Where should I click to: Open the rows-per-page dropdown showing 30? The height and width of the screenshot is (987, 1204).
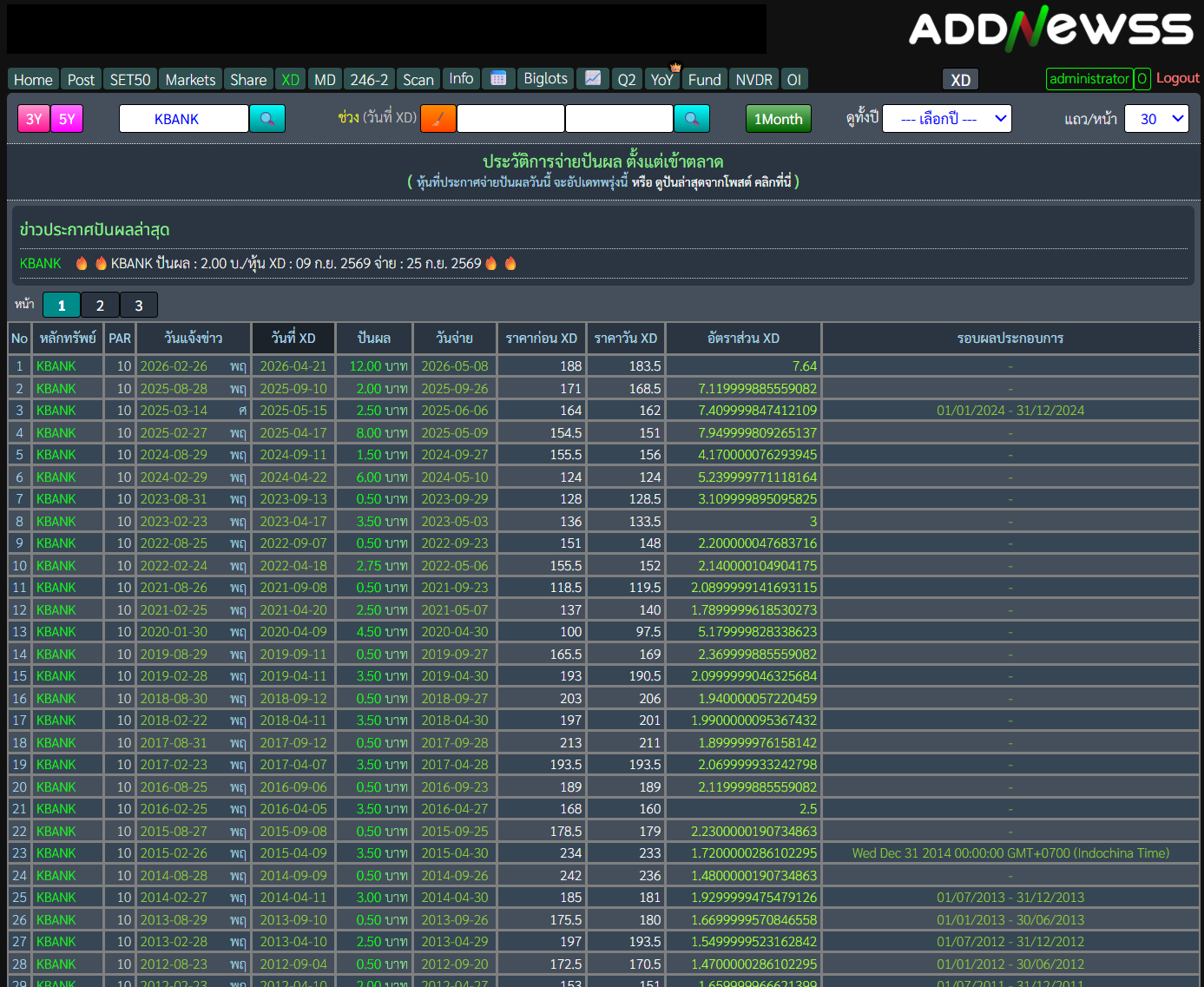pos(1156,119)
